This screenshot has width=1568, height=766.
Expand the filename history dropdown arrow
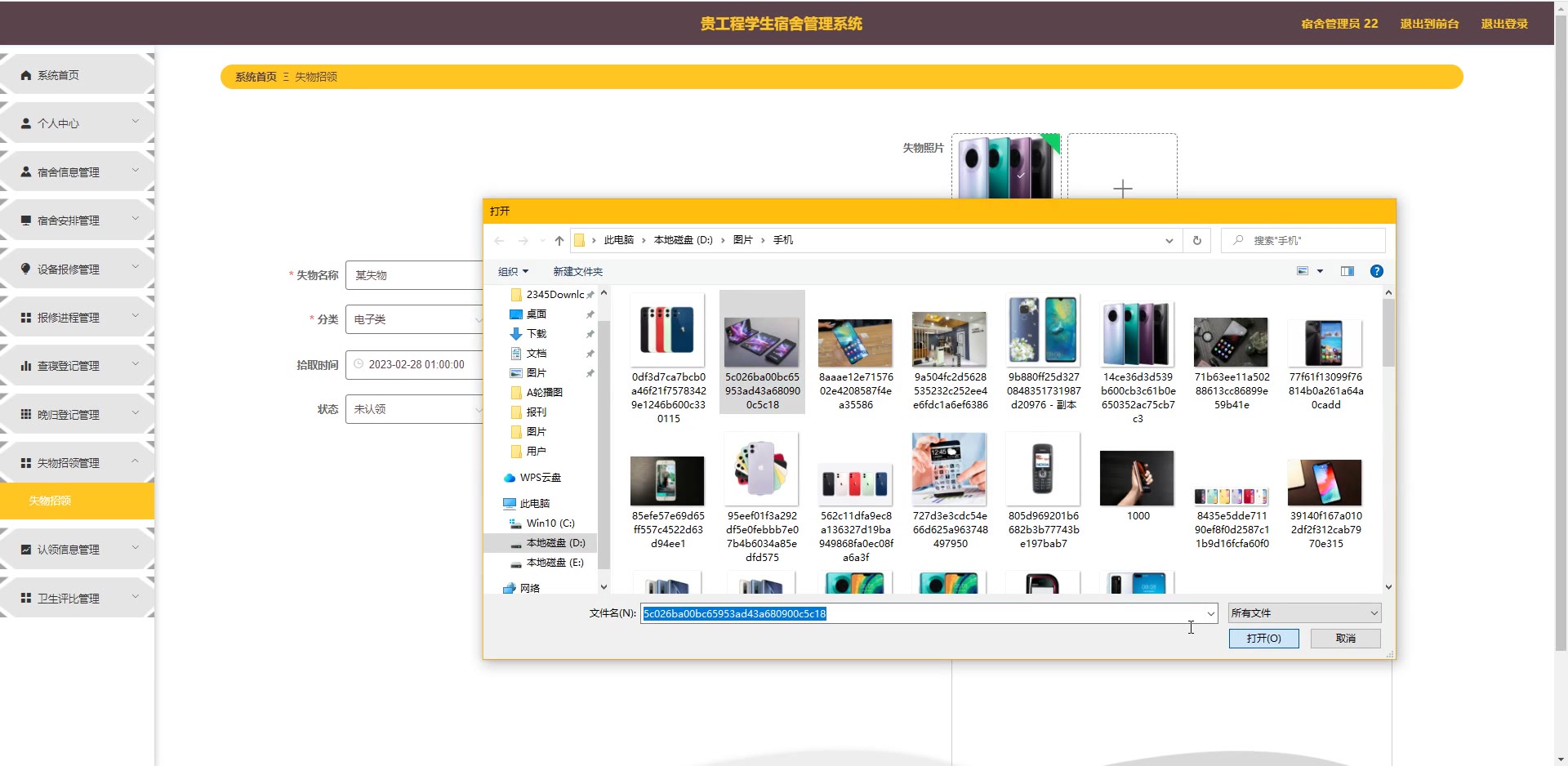point(1210,613)
